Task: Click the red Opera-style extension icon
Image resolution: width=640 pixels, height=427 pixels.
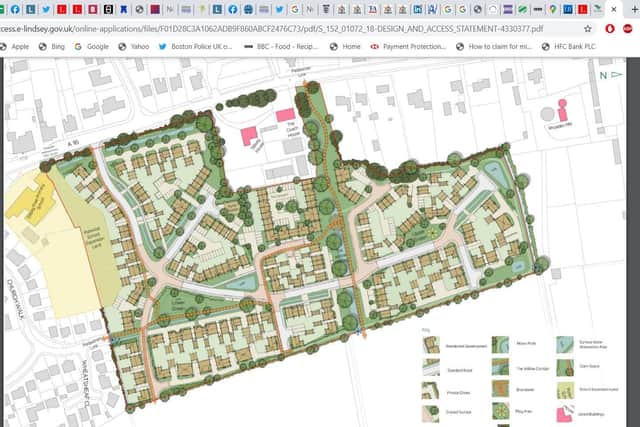Action: [610, 29]
